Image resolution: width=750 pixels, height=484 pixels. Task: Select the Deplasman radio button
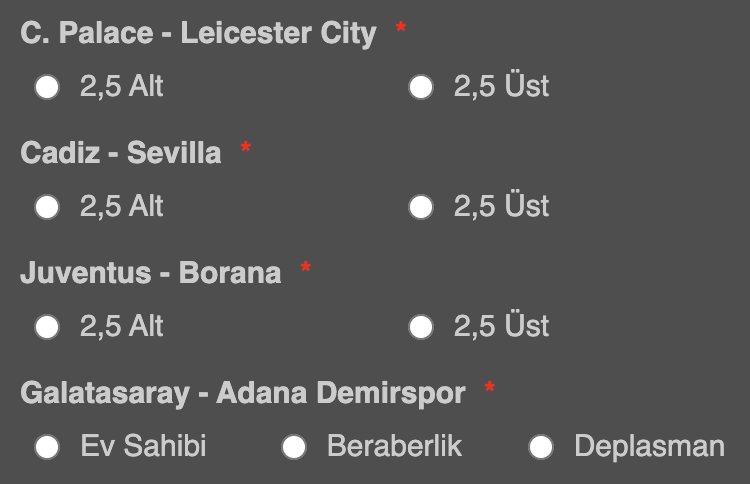(x=541, y=447)
